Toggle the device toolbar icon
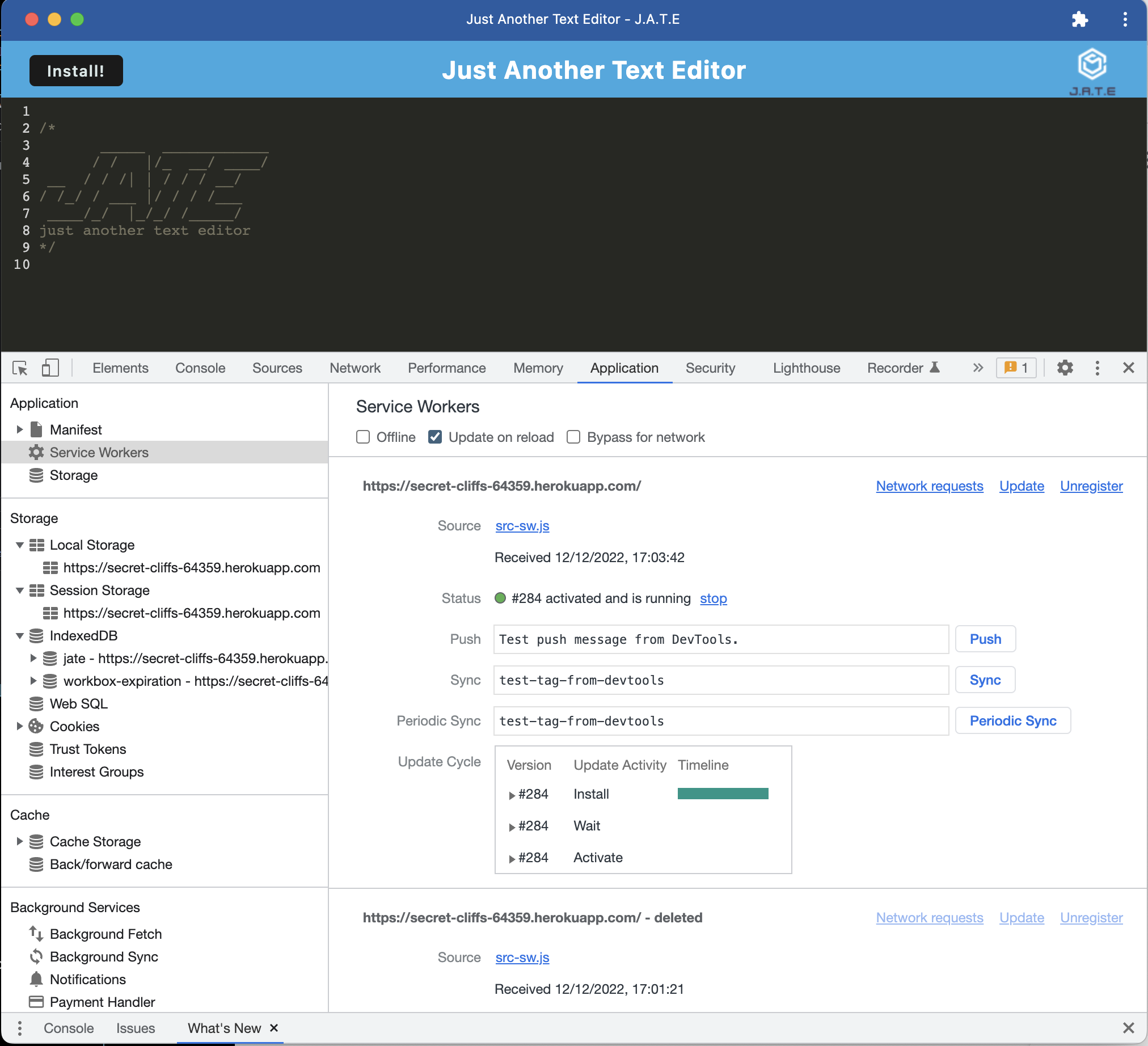 point(50,368)
